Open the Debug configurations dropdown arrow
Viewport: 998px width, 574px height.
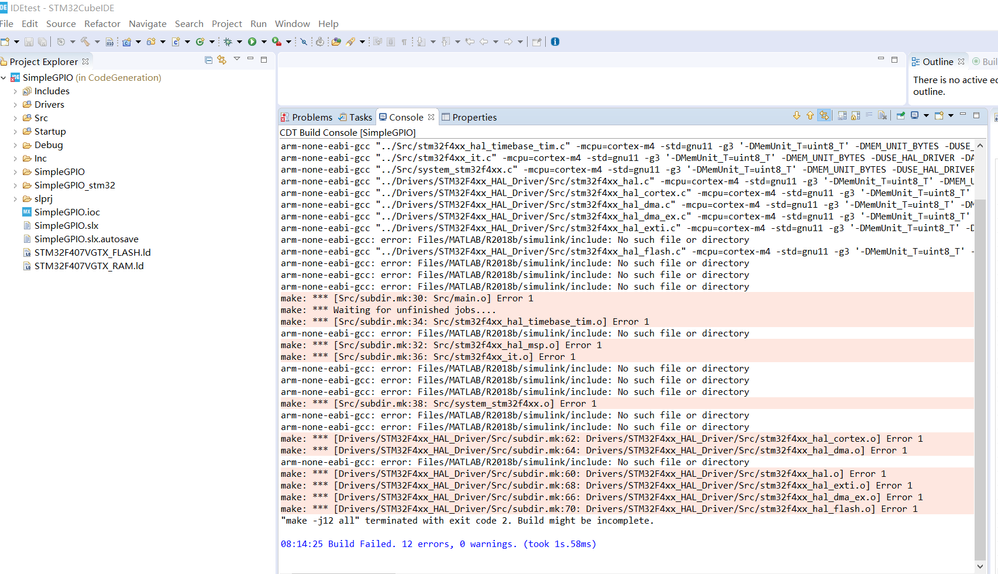239,42
